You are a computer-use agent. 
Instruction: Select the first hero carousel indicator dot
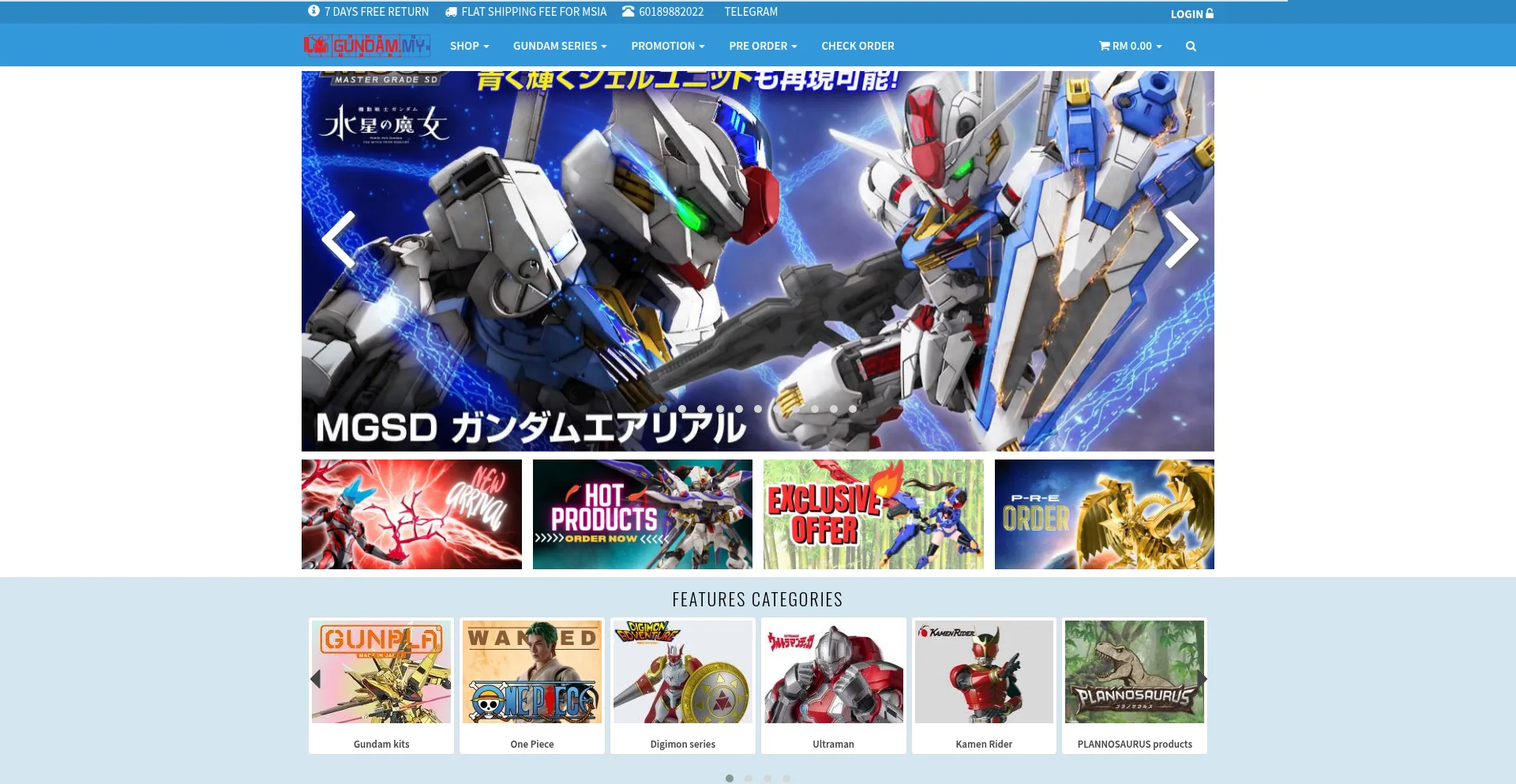tap(663, 409)
